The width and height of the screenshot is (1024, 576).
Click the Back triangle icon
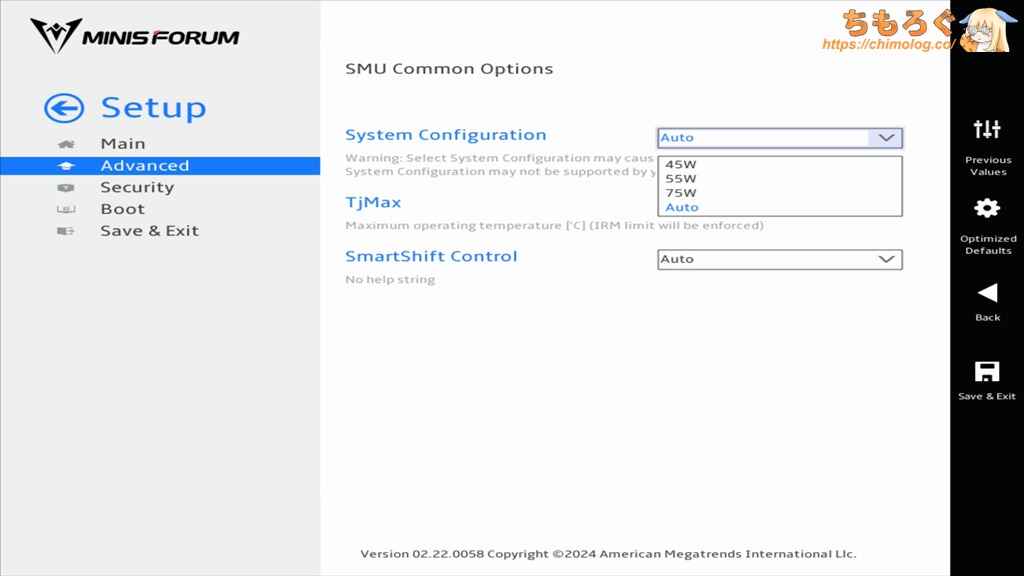(x=987, y=292)
